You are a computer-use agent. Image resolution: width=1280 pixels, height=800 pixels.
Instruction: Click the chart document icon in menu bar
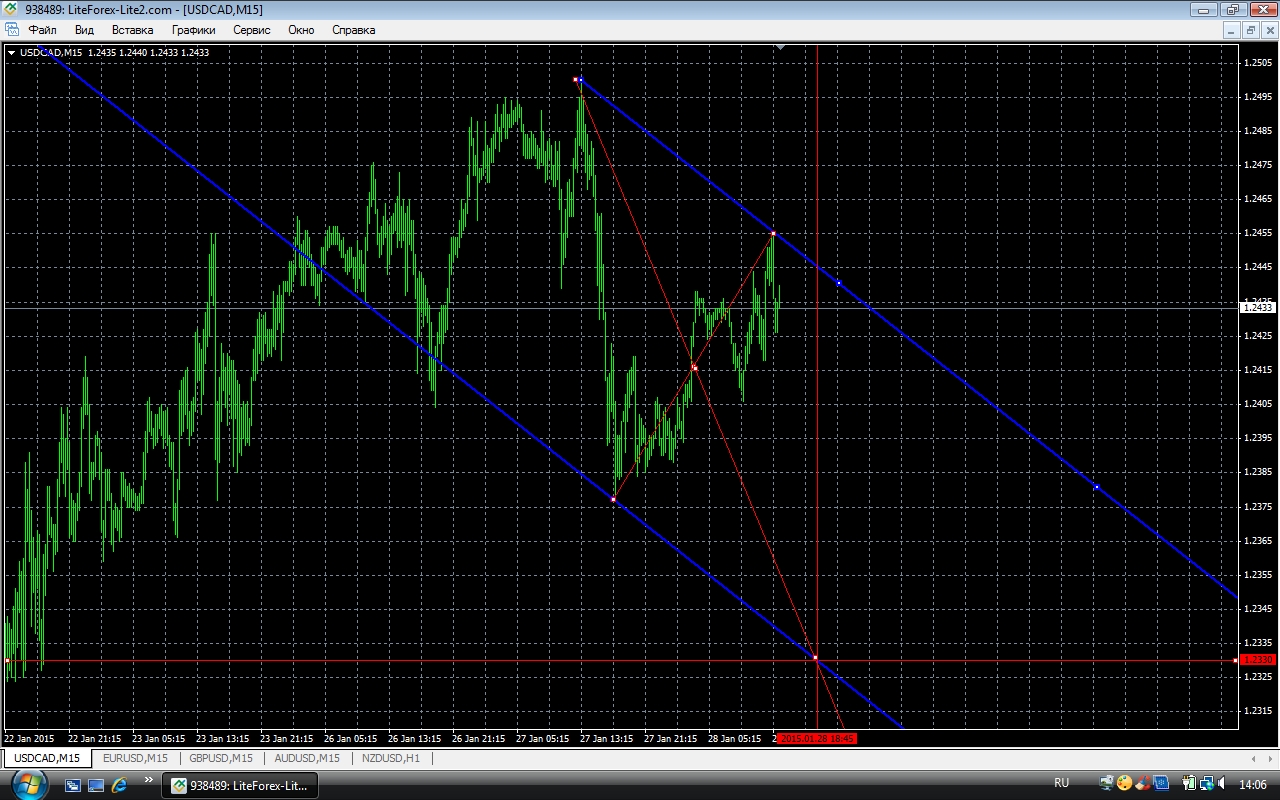[x=12, y=30]
